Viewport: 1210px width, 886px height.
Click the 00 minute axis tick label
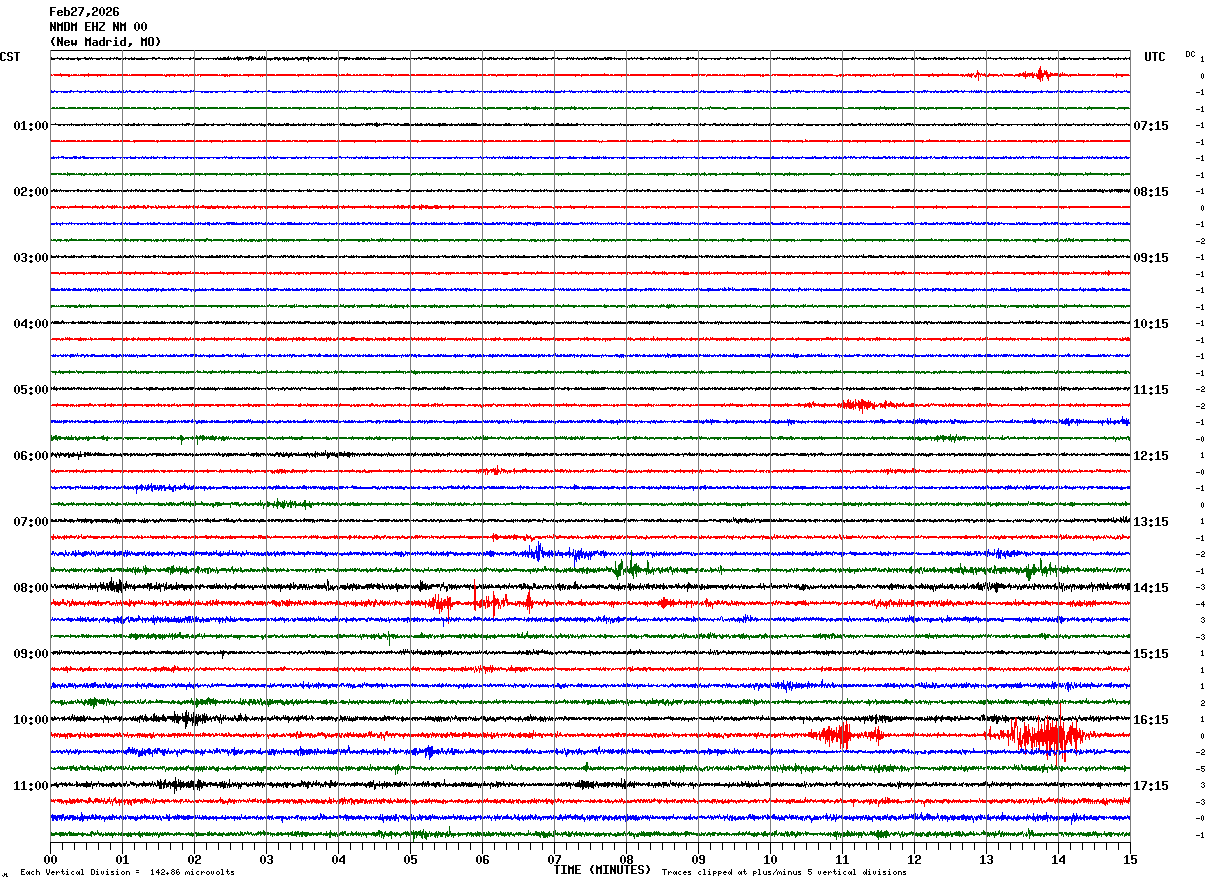point(50,859)
